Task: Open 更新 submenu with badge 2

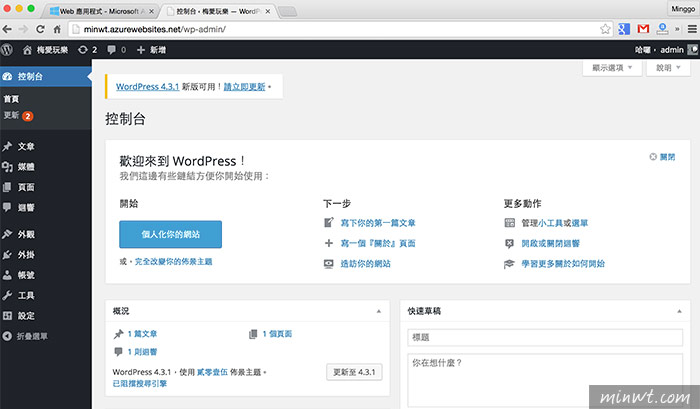Action: (18, 116)
